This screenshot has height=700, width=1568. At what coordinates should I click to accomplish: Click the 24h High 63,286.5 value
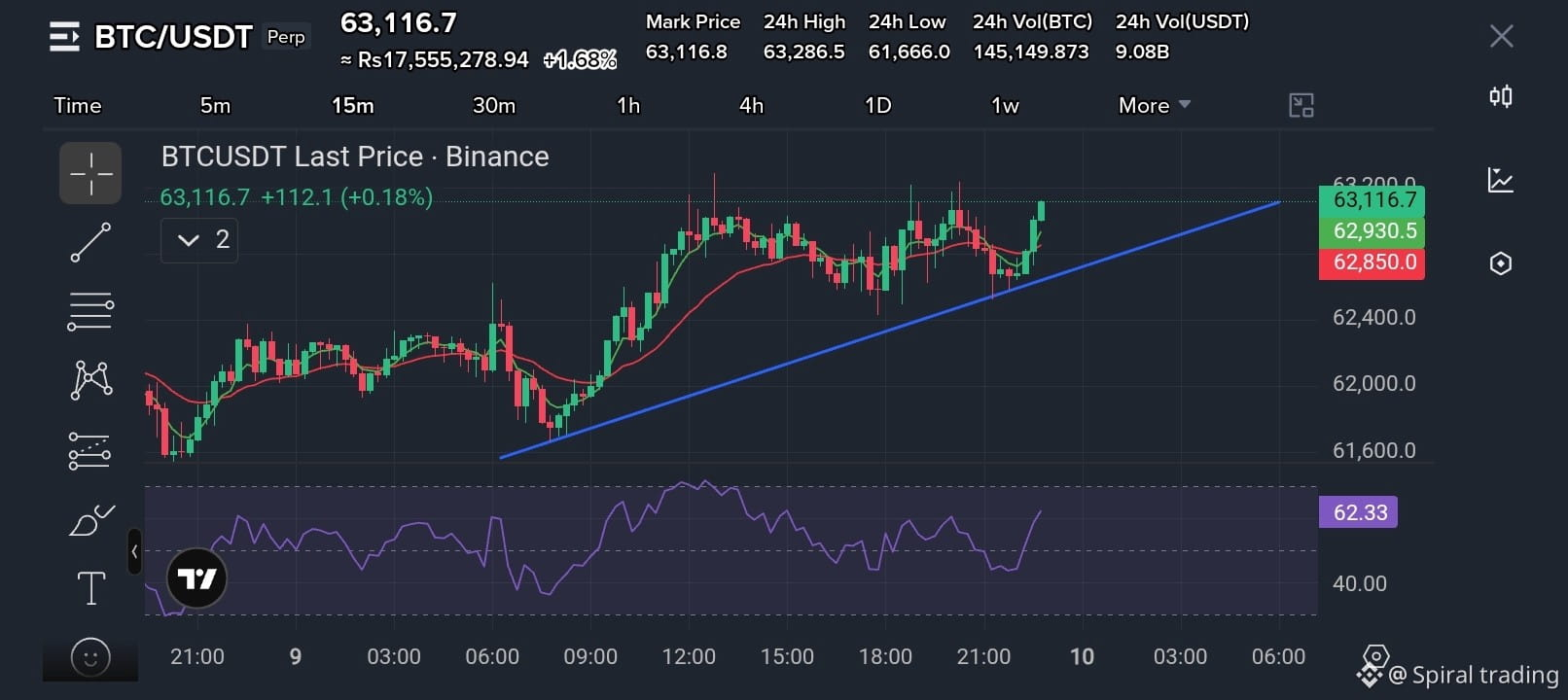coord(804,52)
